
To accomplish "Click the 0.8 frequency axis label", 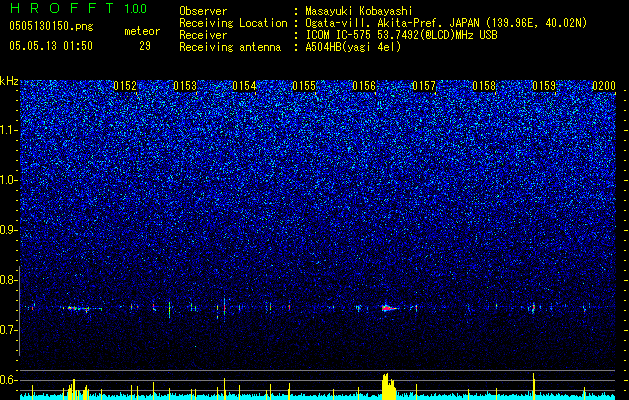I will pyautogui.click(x=9, y=280).
